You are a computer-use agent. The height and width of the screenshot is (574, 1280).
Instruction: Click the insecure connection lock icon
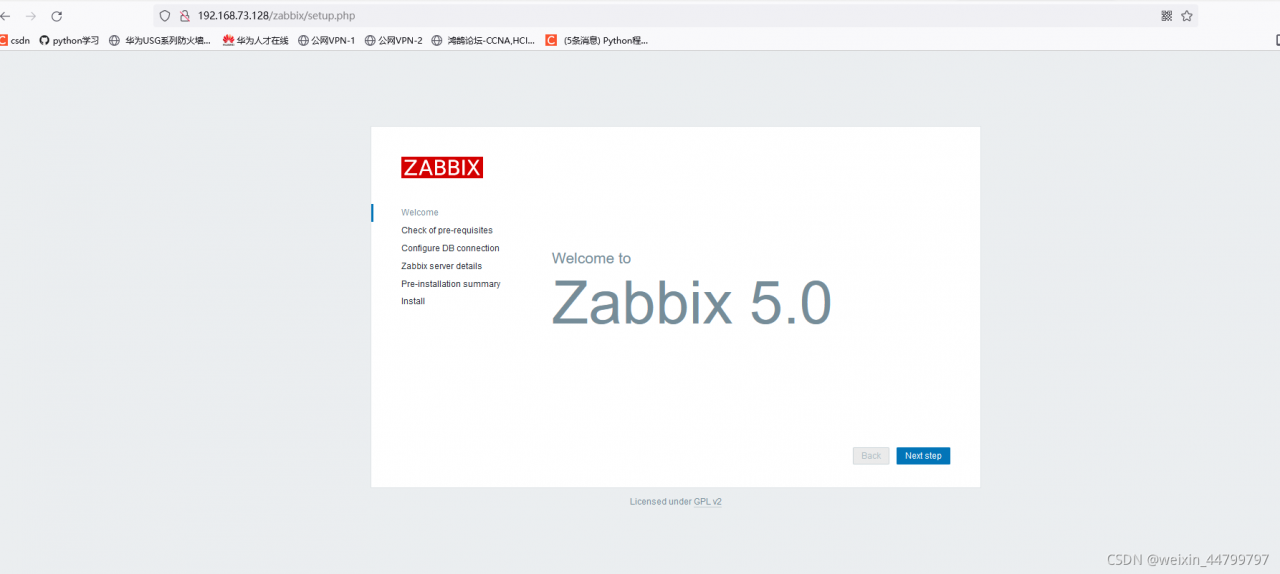[x=184, y=16]
